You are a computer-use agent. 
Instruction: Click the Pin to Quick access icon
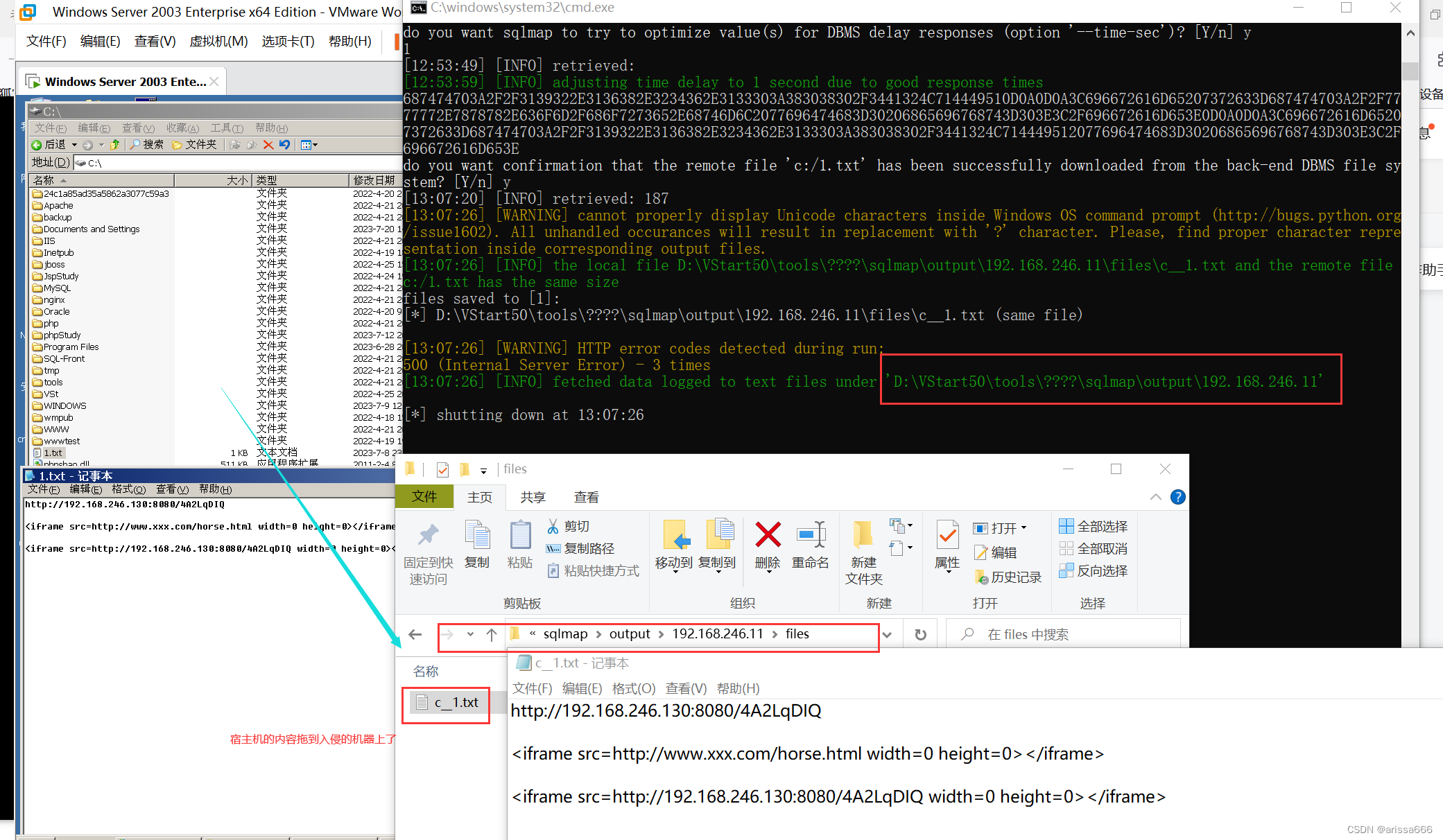pyautogui.click(x=428, y=535)
